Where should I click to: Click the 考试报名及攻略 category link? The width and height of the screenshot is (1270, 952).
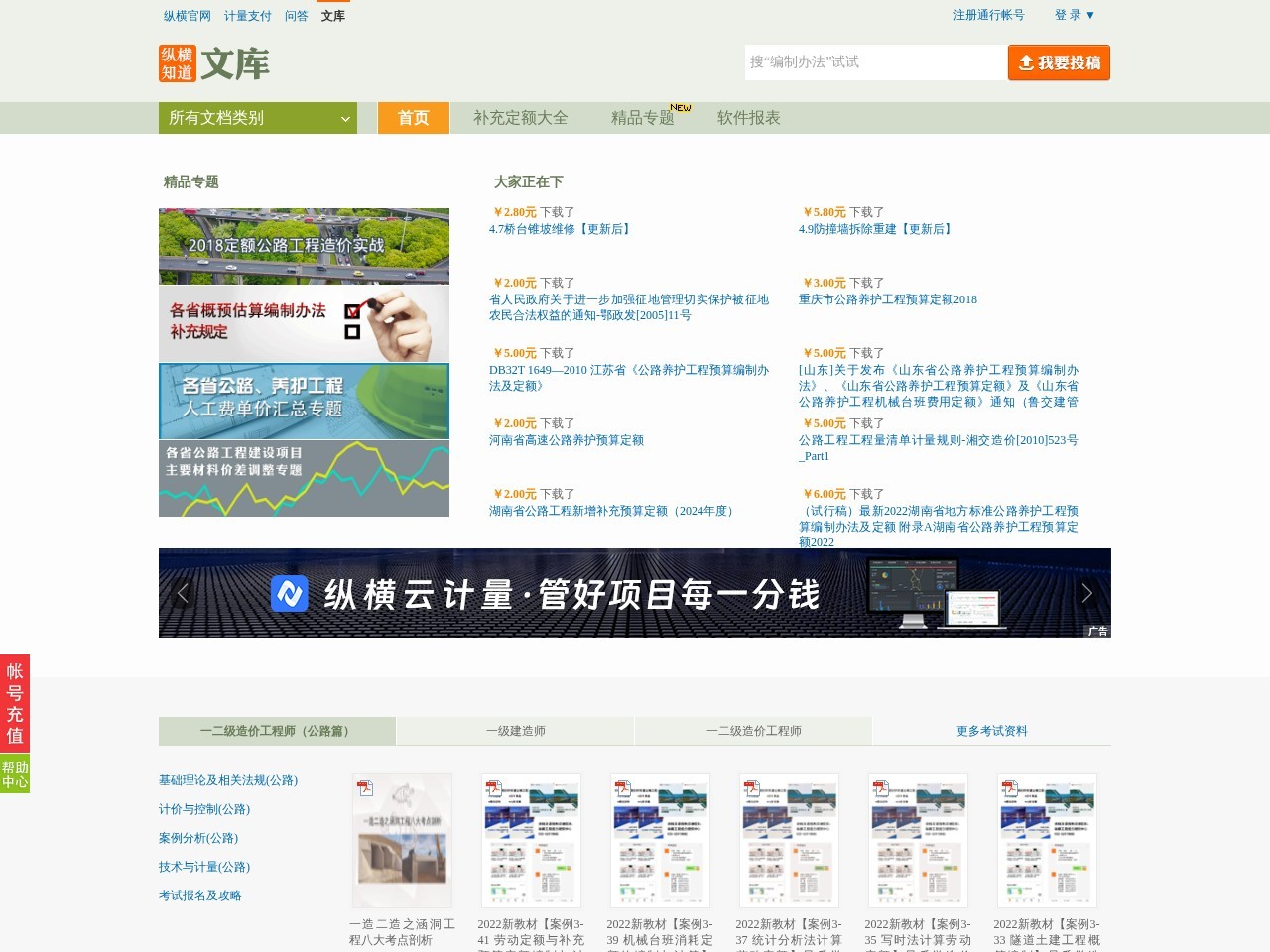click(200, 895)
